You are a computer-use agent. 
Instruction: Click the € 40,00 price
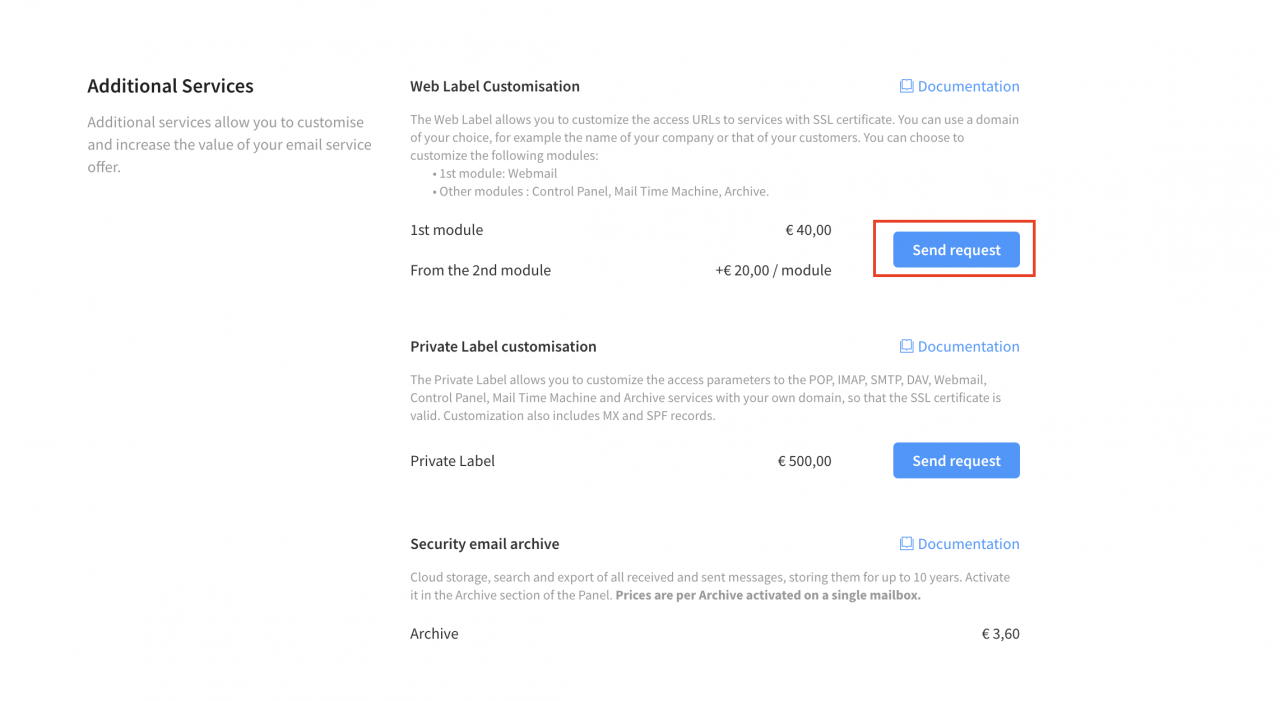pyautogui.click(x=808, y=230)
